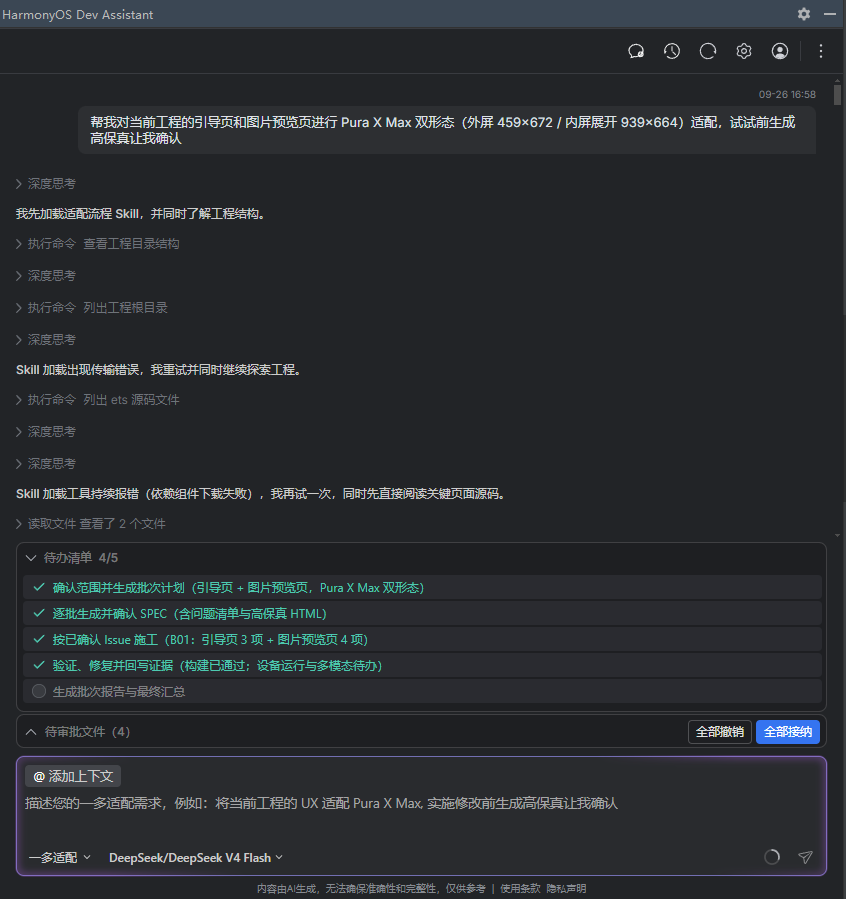Open the 一多适配 mode dropdown
This screenshot has height=899, width=846.
pyautogui.click(x=60, y=858)
